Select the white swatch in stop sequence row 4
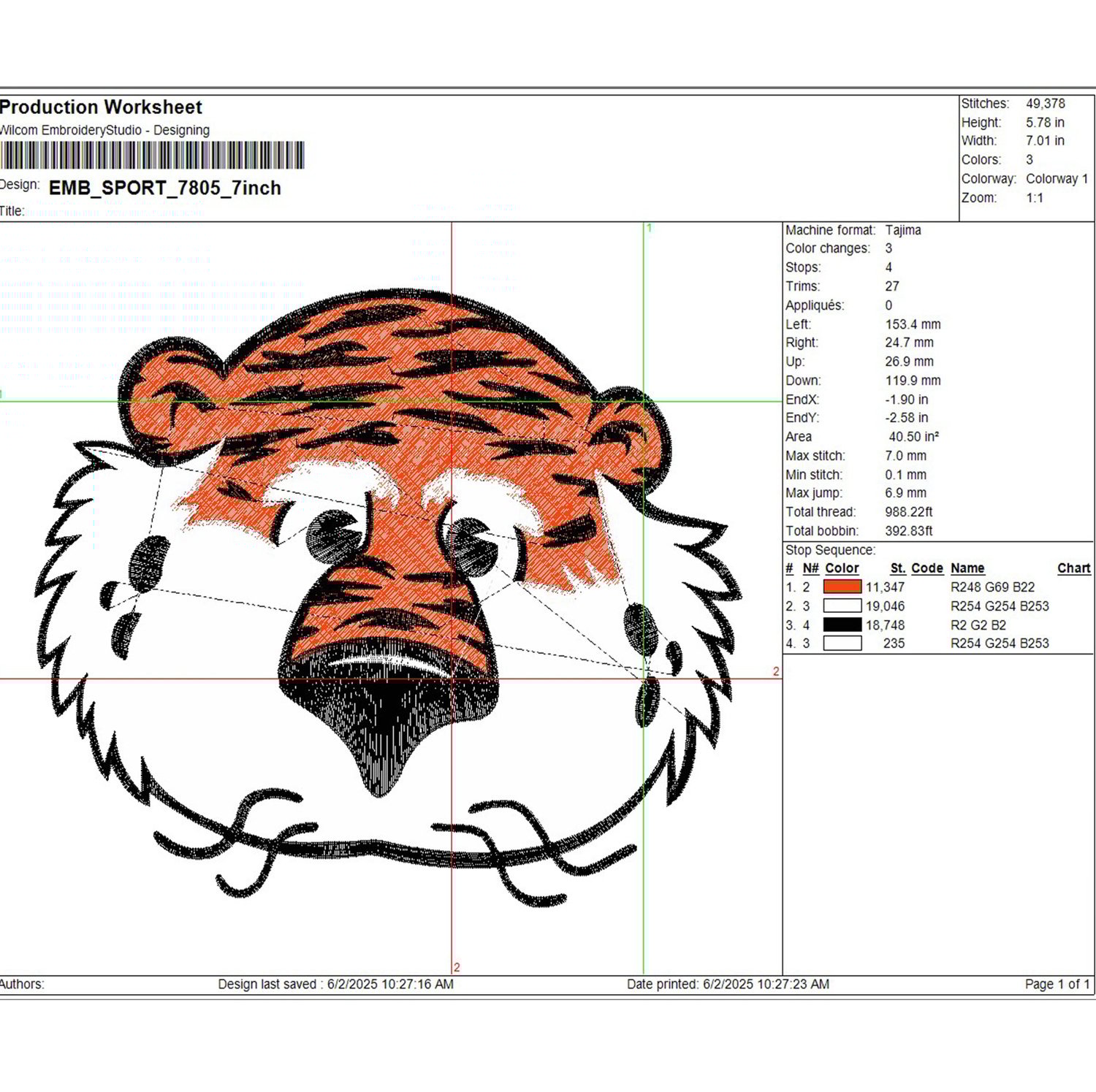The width and height of the screenshot is (1096, 1092). [842, 644]
